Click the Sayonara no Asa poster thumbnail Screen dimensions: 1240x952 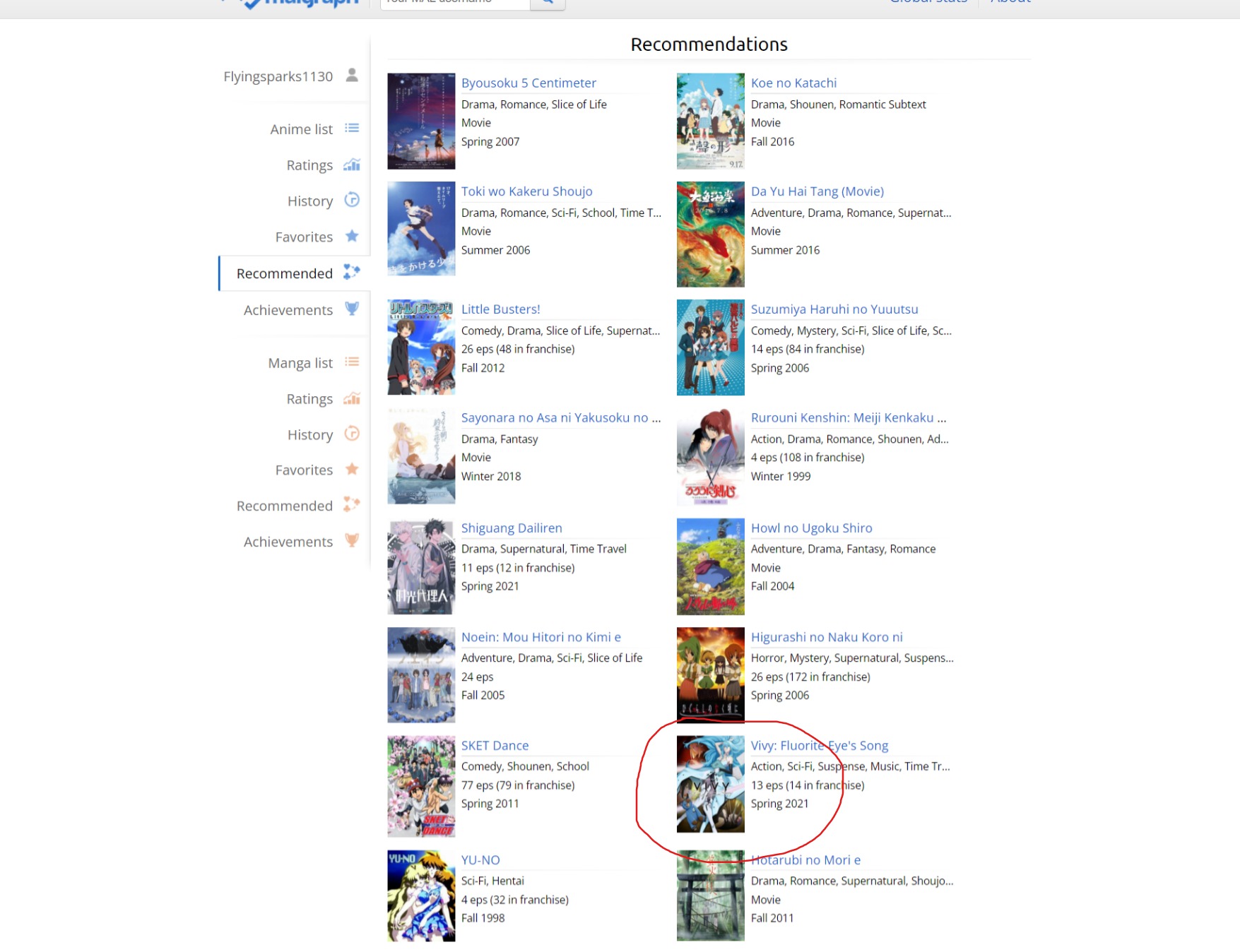click(421, 456)
